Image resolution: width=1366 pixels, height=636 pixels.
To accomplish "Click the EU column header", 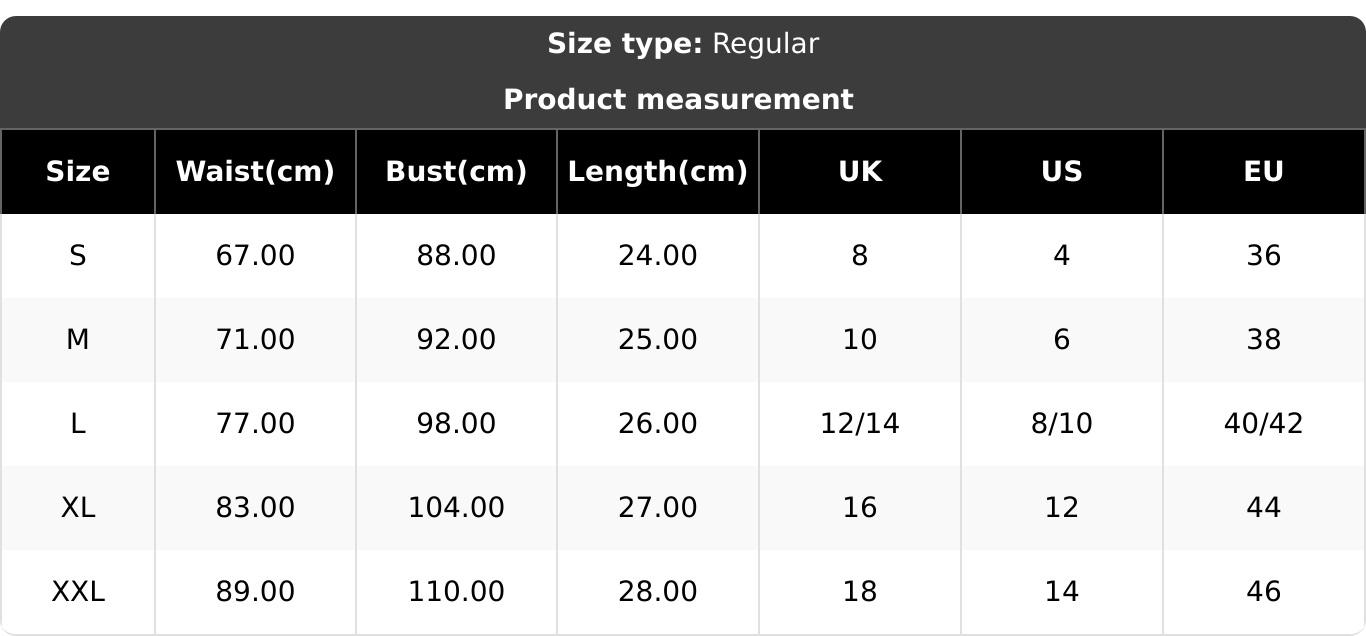I will (x=1264, y=172).
